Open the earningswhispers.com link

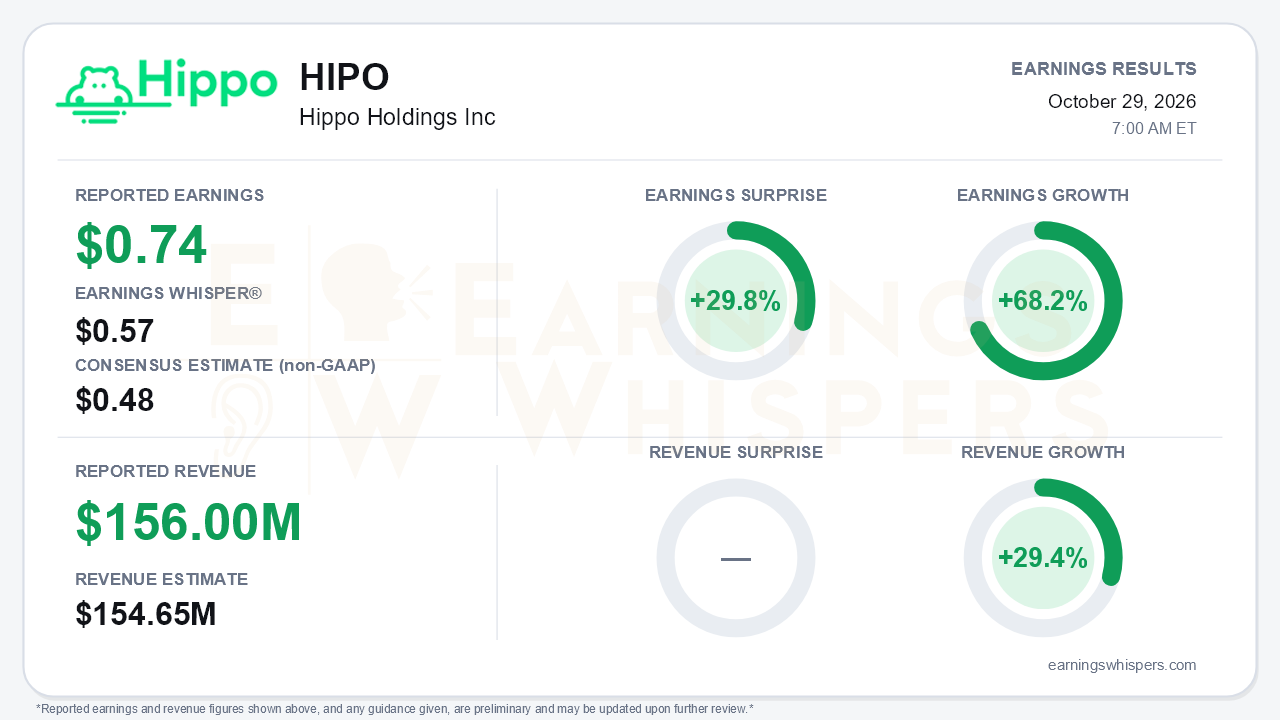(1122, 665)
